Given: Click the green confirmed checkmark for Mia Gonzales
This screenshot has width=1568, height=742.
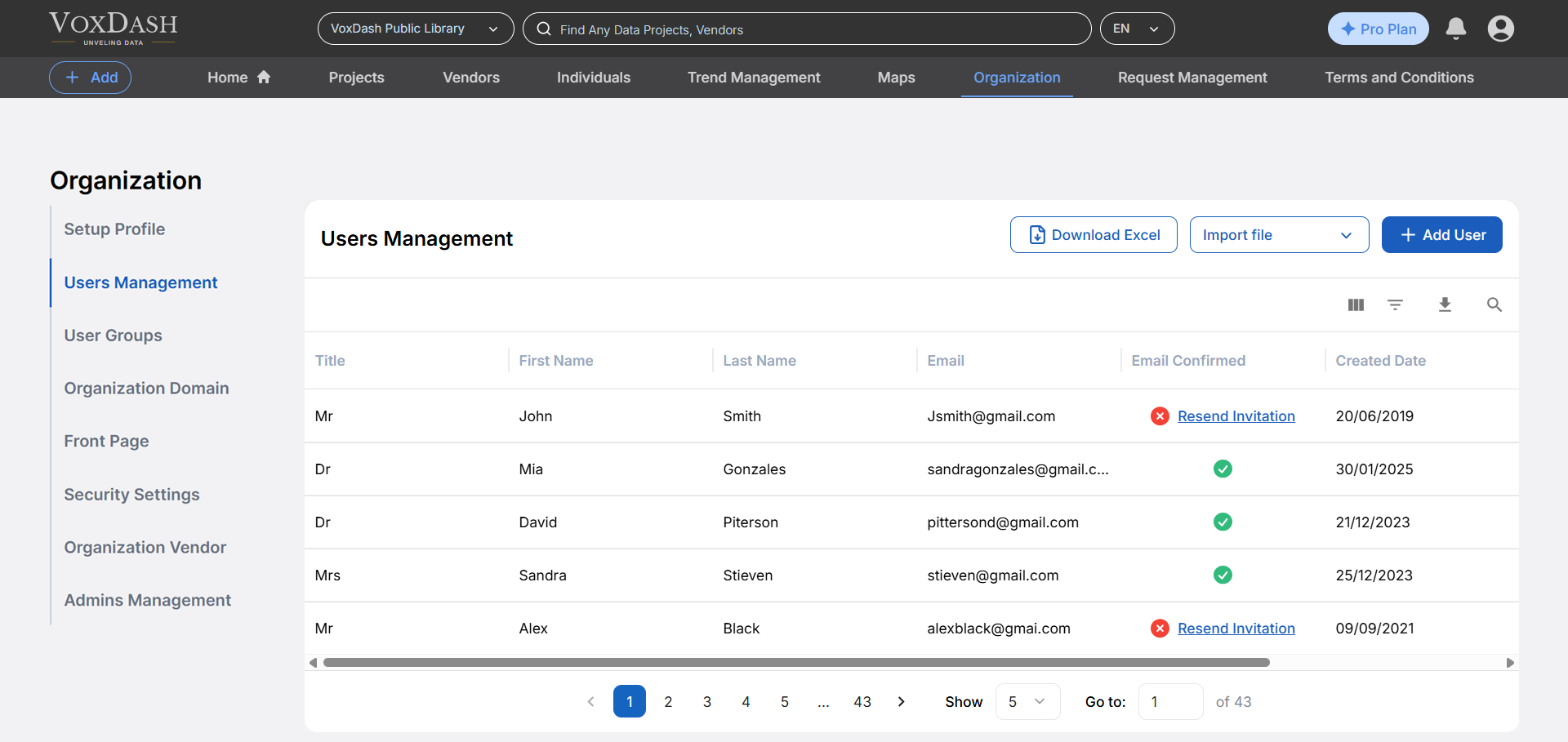Looking at the screenshot, I should click(x=1223, y=469).
